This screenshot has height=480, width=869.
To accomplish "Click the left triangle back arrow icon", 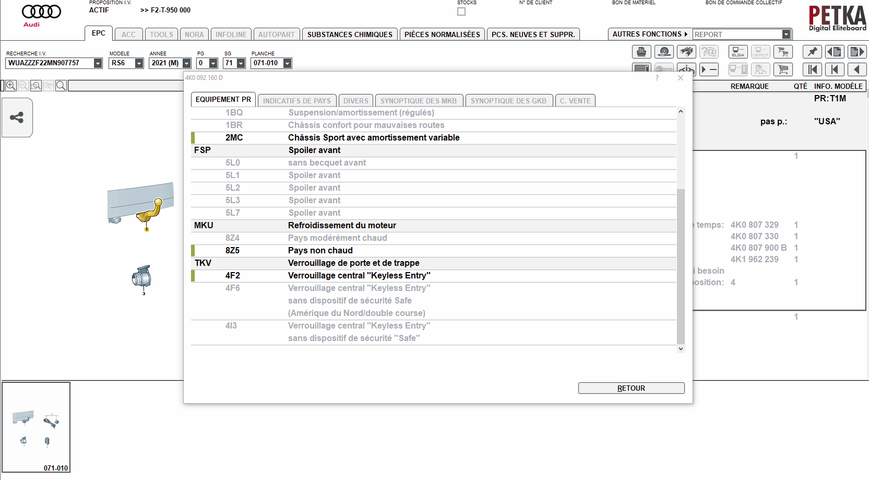I will point(857,69).
